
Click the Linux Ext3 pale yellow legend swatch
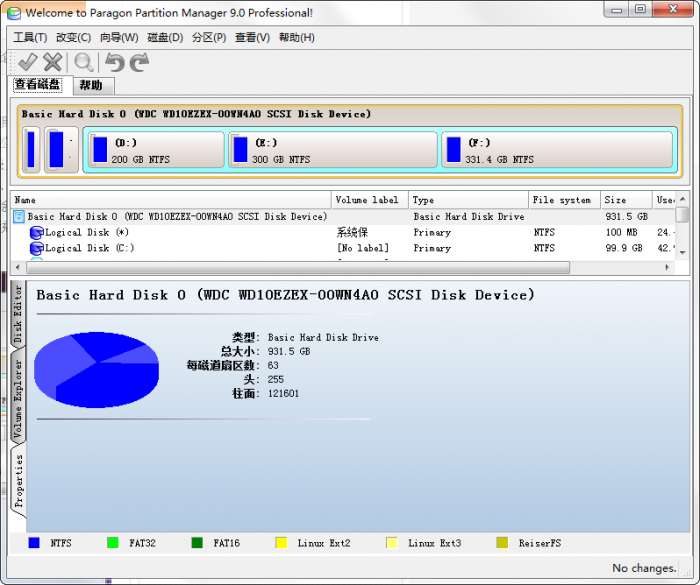[x=392, y=543]
